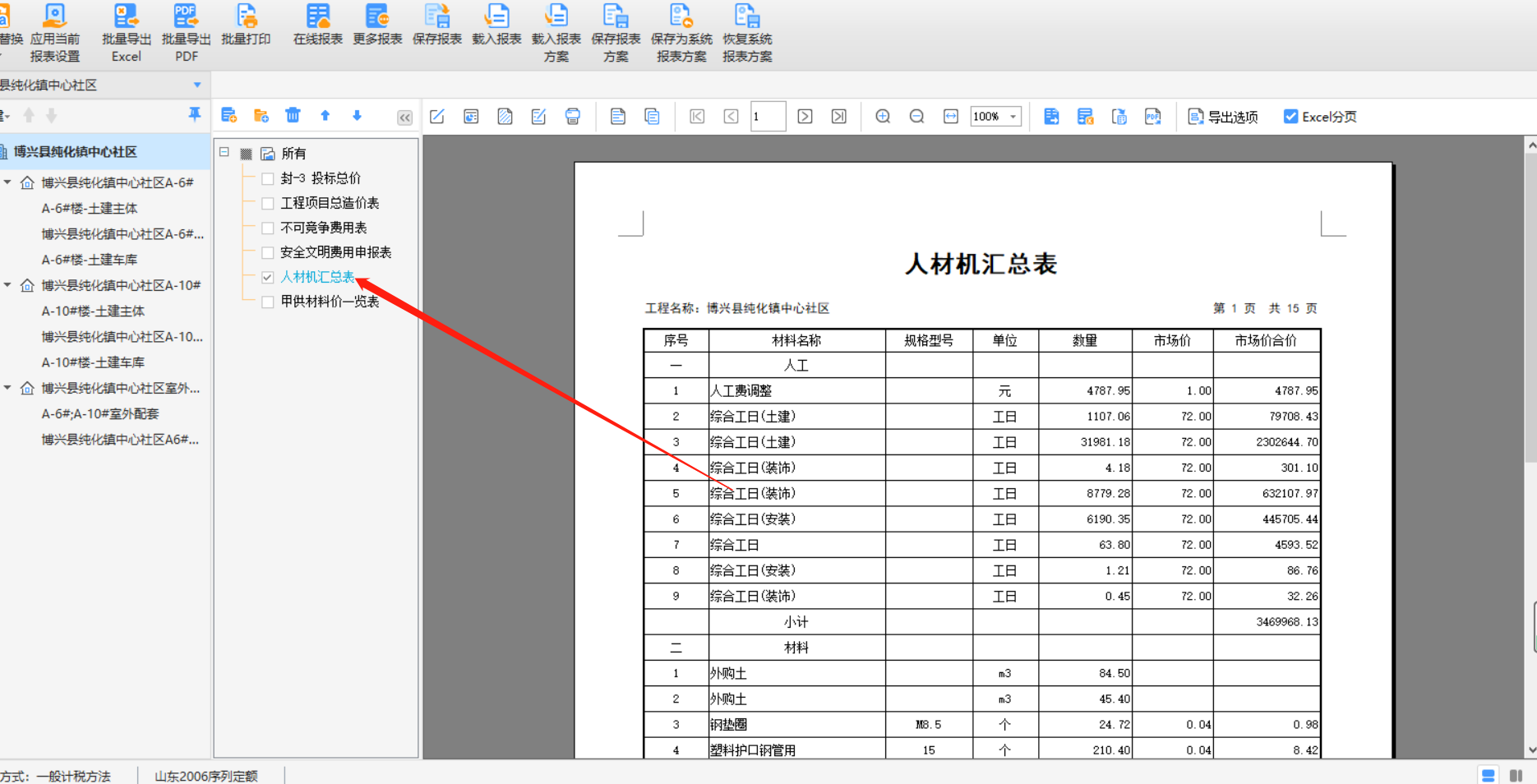
Task: Click the 批量导出 PDF ribbon button
Action: (x=186, y=33)
